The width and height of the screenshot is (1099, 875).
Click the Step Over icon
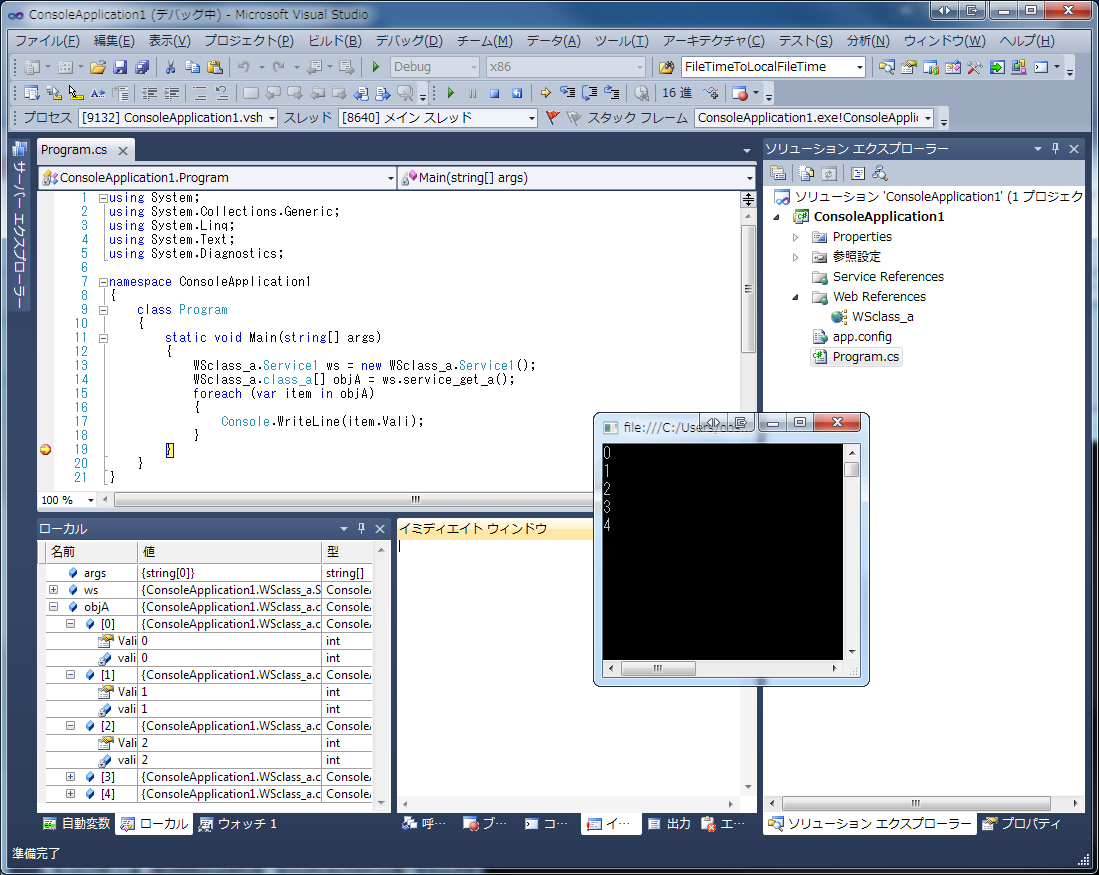[590, 93]
